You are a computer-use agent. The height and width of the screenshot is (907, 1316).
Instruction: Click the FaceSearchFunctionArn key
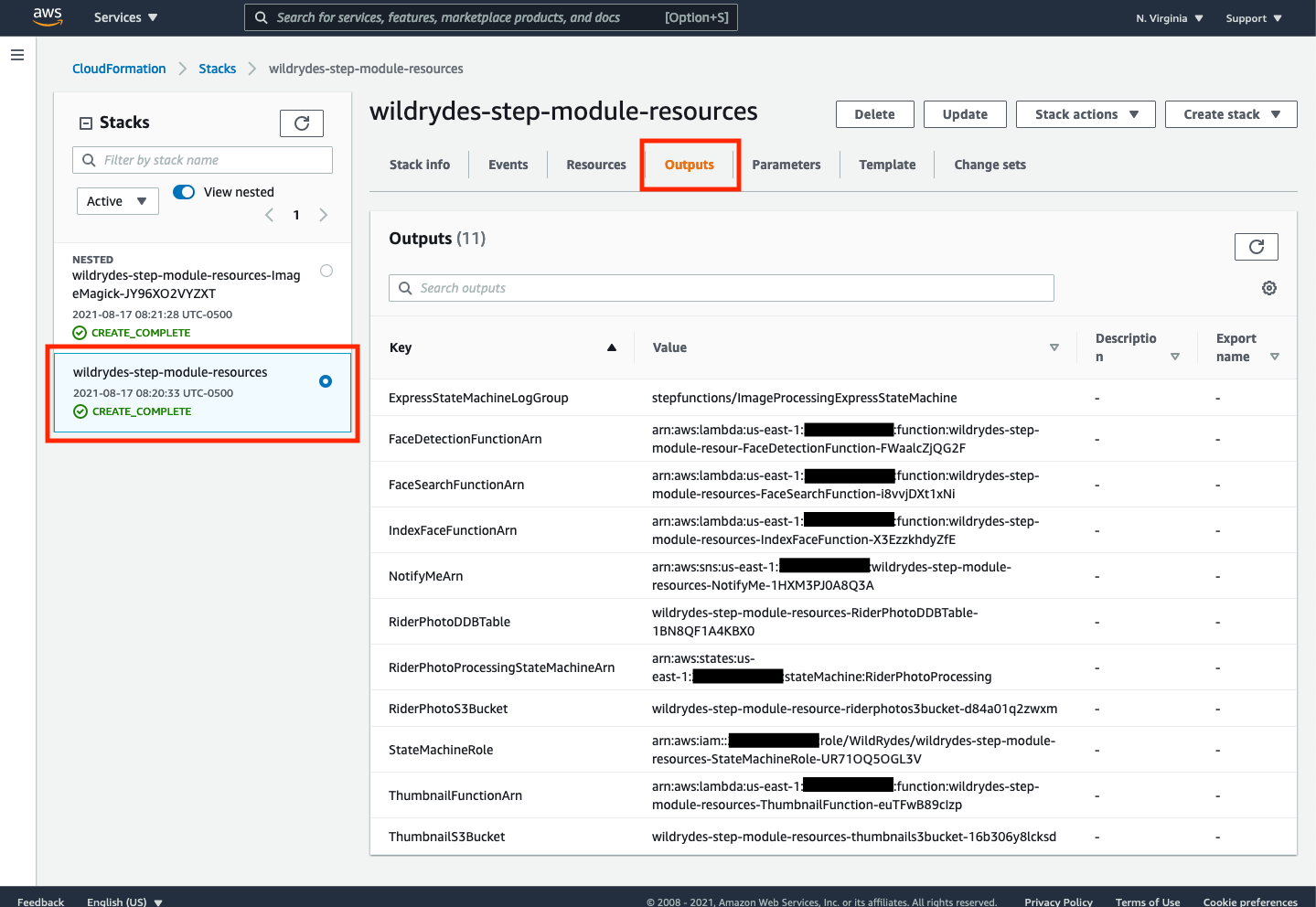pos(456,485)
